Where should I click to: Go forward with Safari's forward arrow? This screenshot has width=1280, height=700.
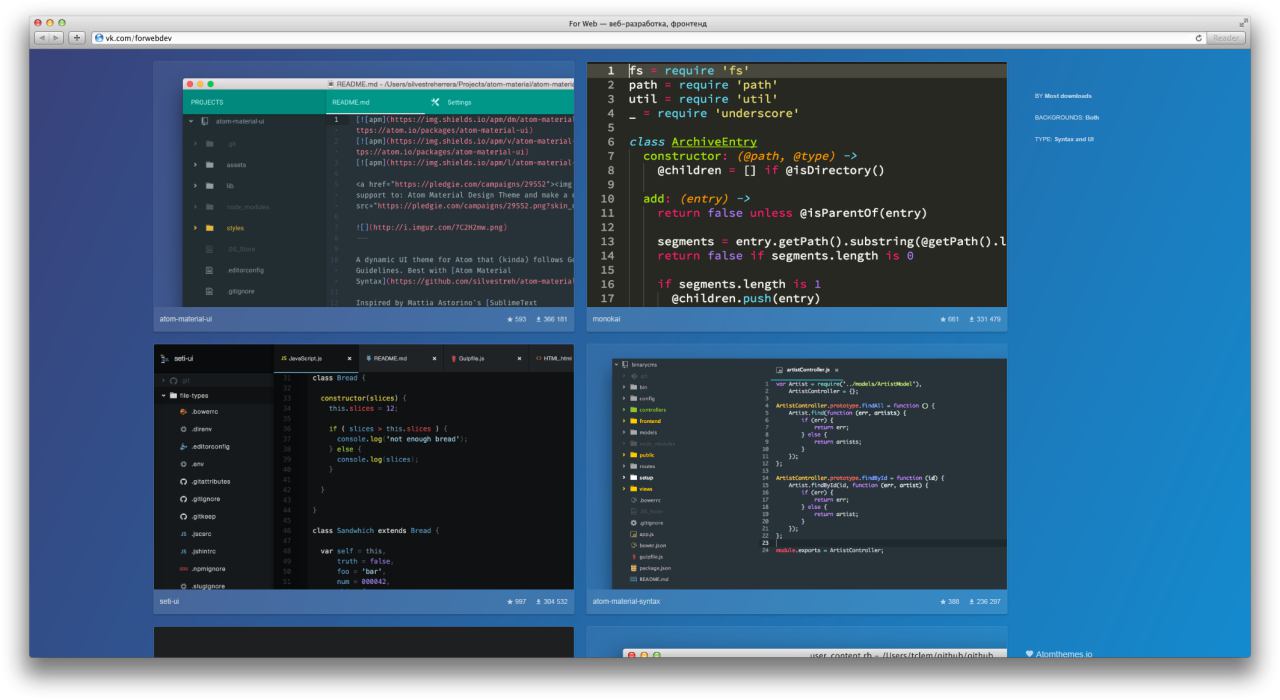coord(58,38)
